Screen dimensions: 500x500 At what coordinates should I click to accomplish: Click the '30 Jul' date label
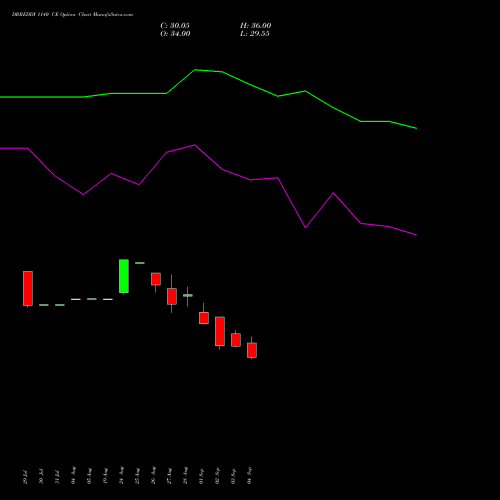pos(41,477)
